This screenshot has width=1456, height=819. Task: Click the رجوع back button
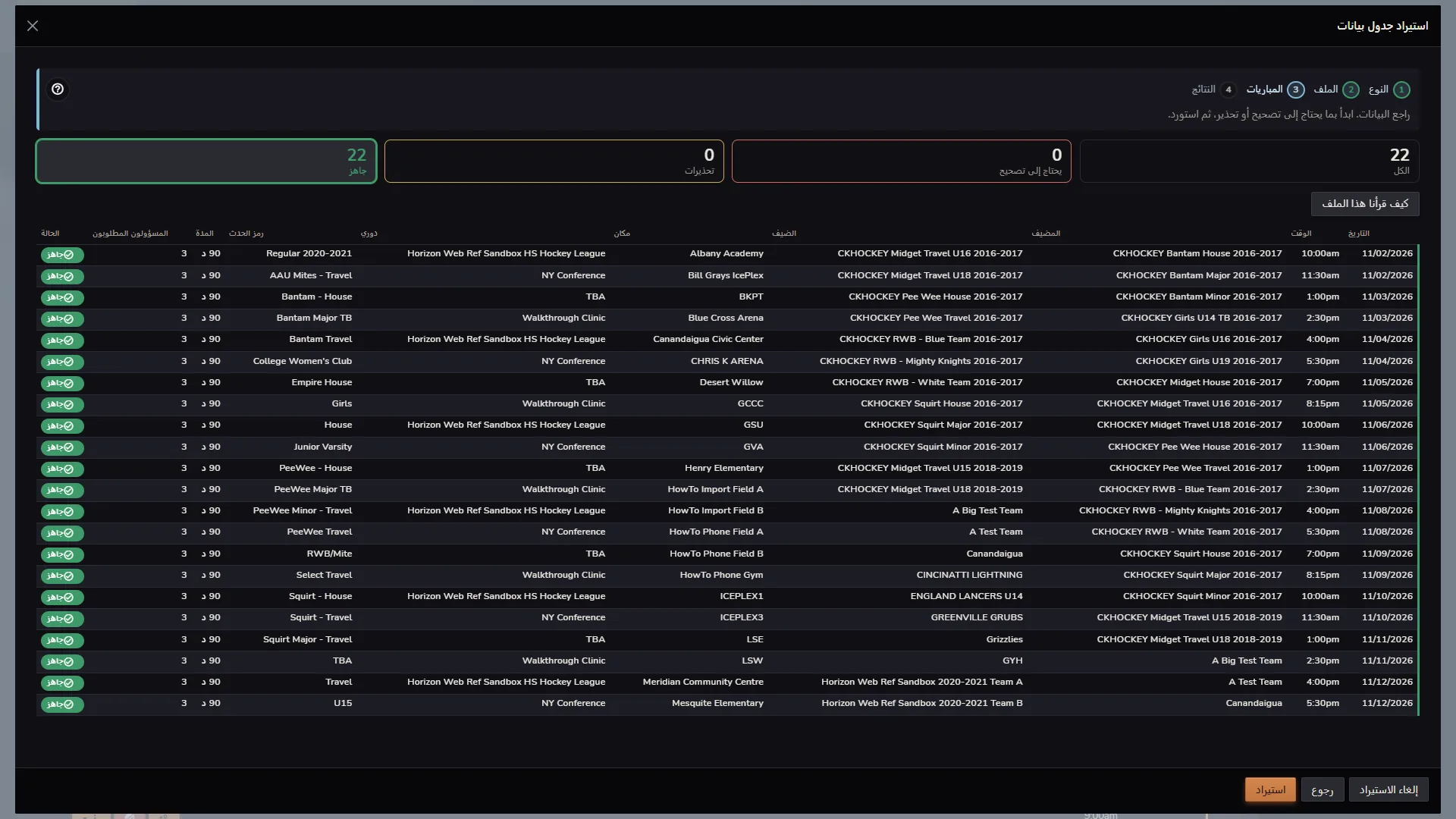[x=1323, y=789]
